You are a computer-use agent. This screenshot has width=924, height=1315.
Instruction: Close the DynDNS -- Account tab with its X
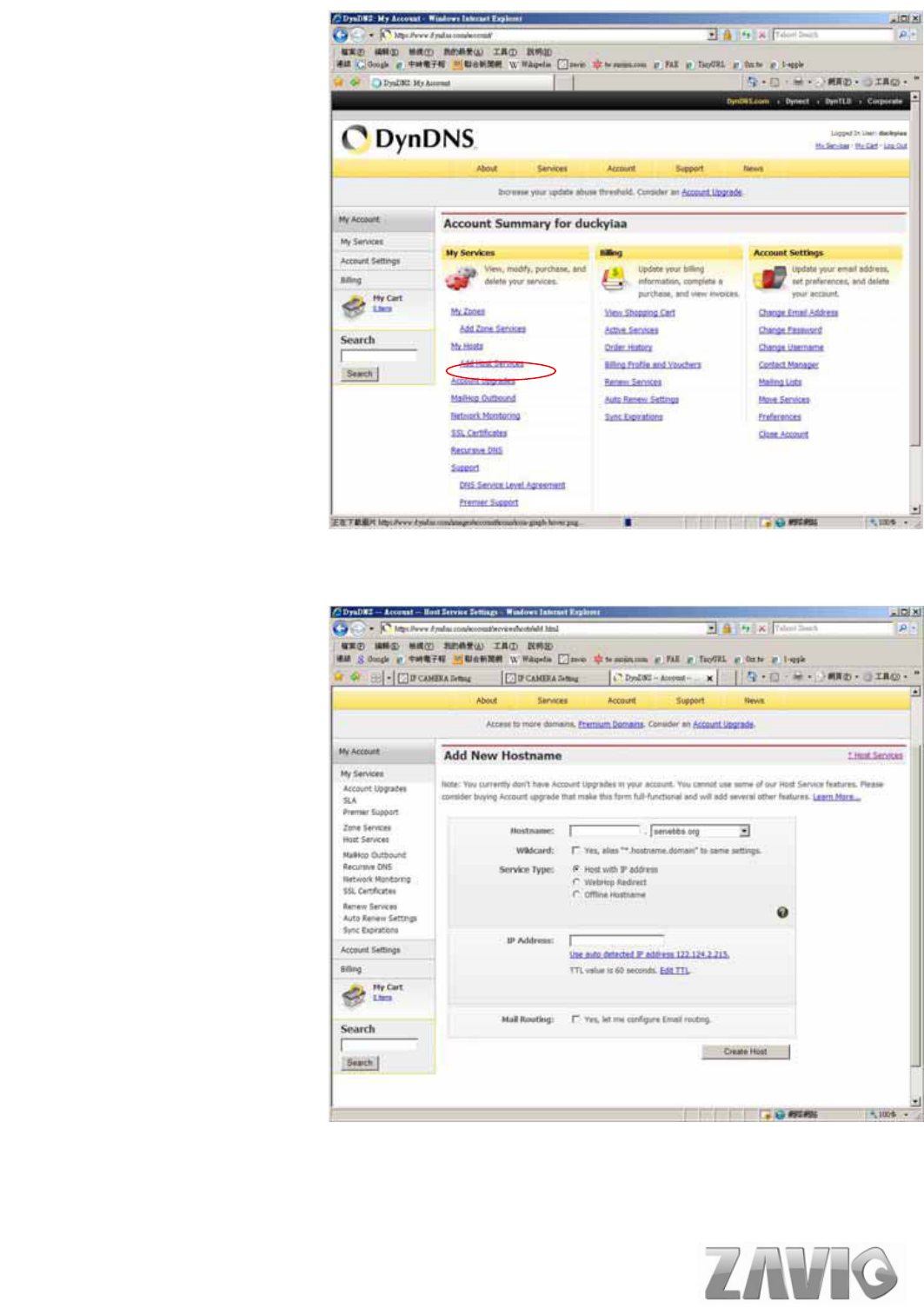point(709,678)
